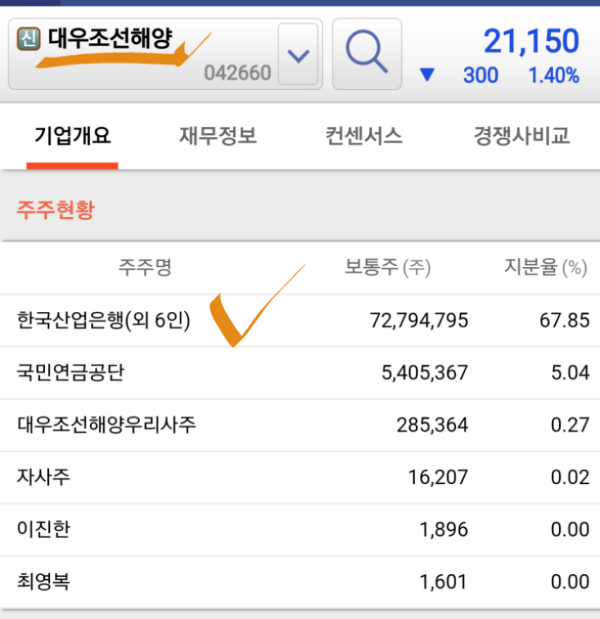600x619 pixels.
Task: Click 이진한's 0.00 ownership percentage
Action: [570, 529]
